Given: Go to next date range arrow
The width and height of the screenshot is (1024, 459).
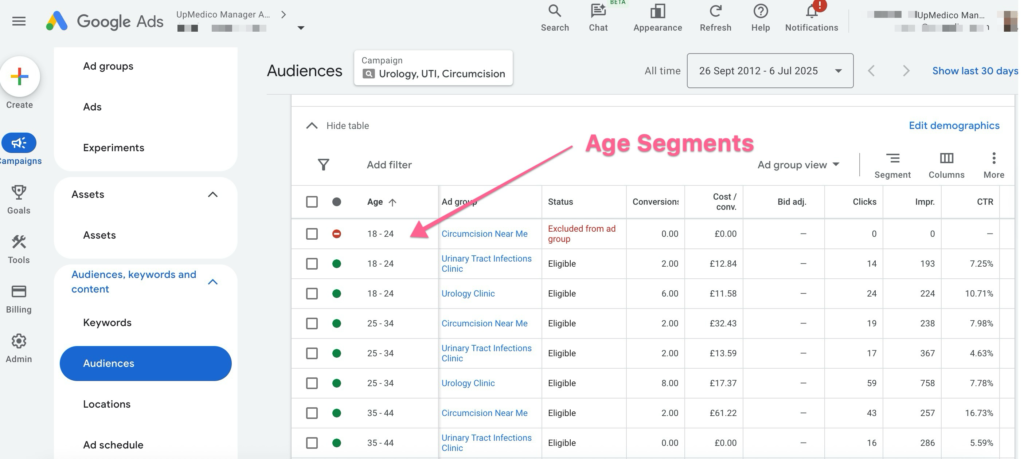Looking at the screenshot, I should pos(906,71).
